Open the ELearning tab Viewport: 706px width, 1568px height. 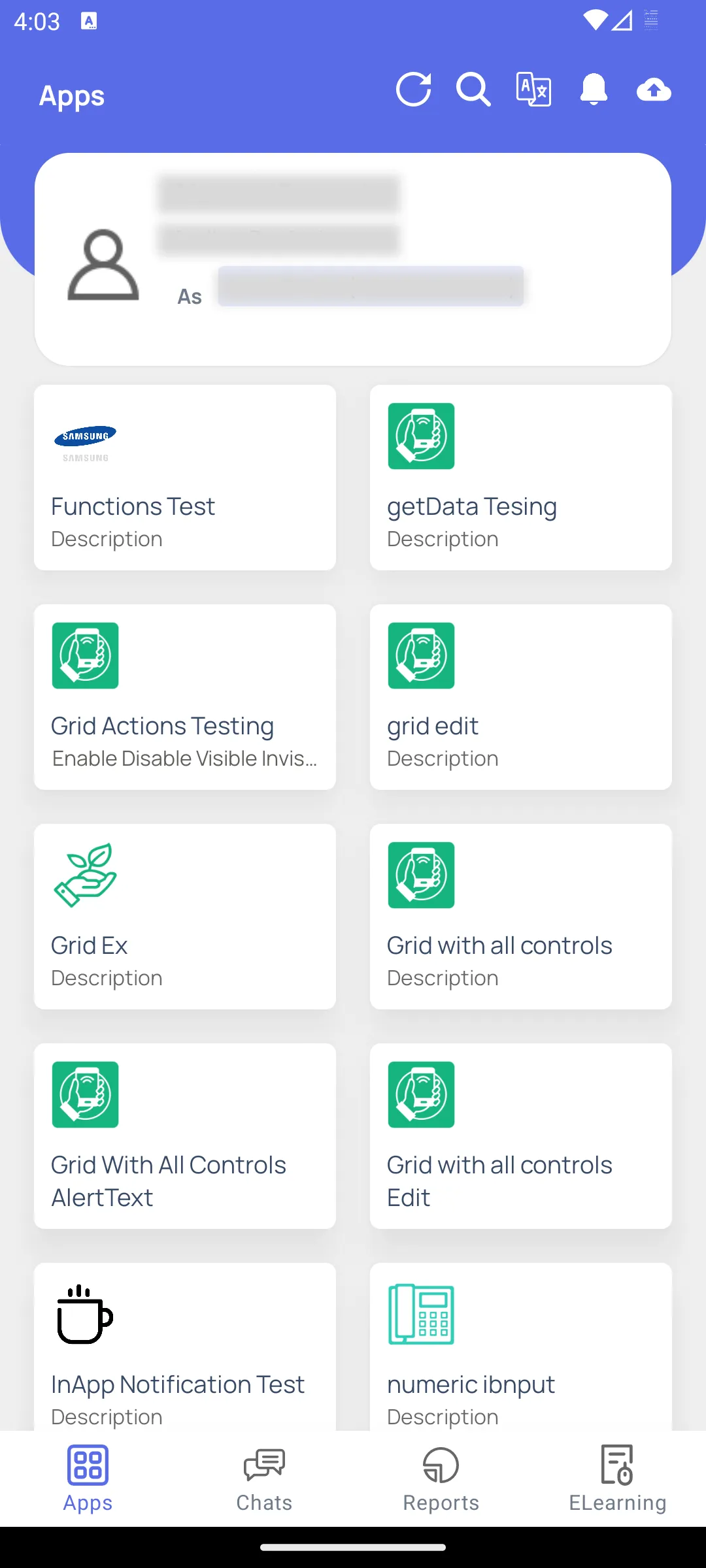click(x=618, y=1479)
